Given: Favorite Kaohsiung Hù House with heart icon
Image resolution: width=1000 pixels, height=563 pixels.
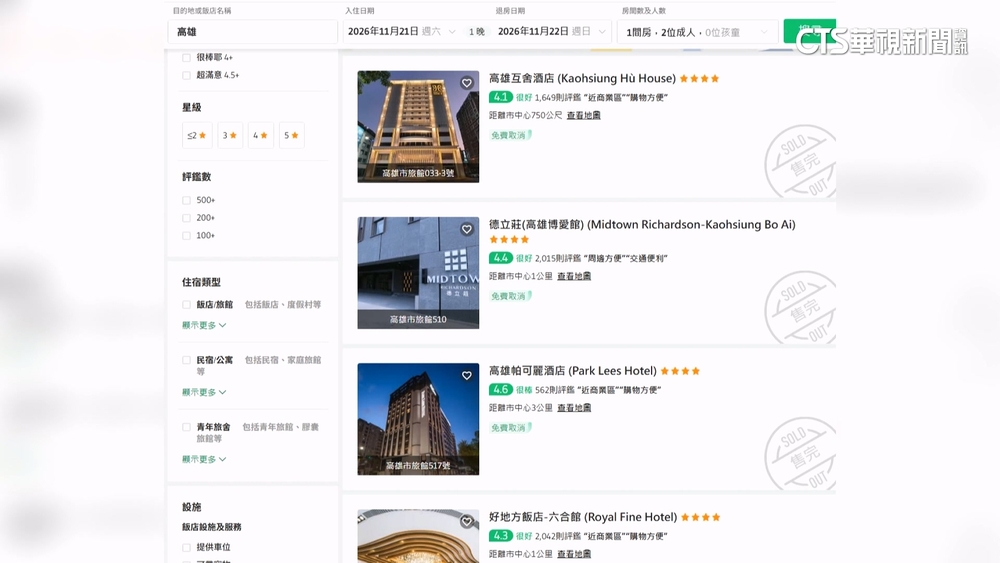Looking at the screenshot, I should coord(467,83).
